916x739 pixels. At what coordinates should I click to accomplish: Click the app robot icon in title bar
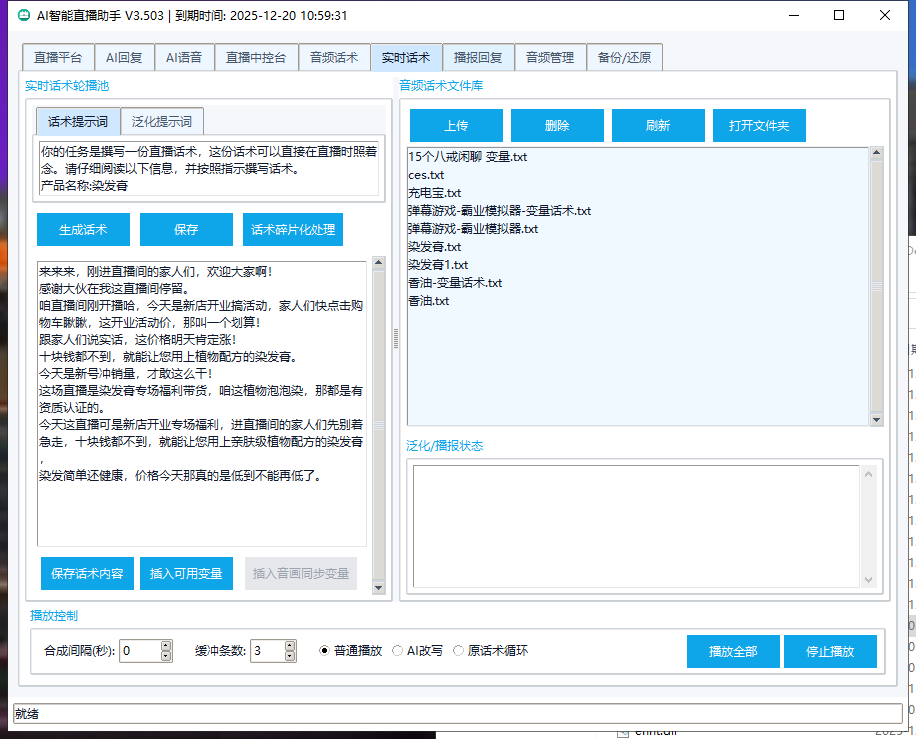(x=23, y=15)
